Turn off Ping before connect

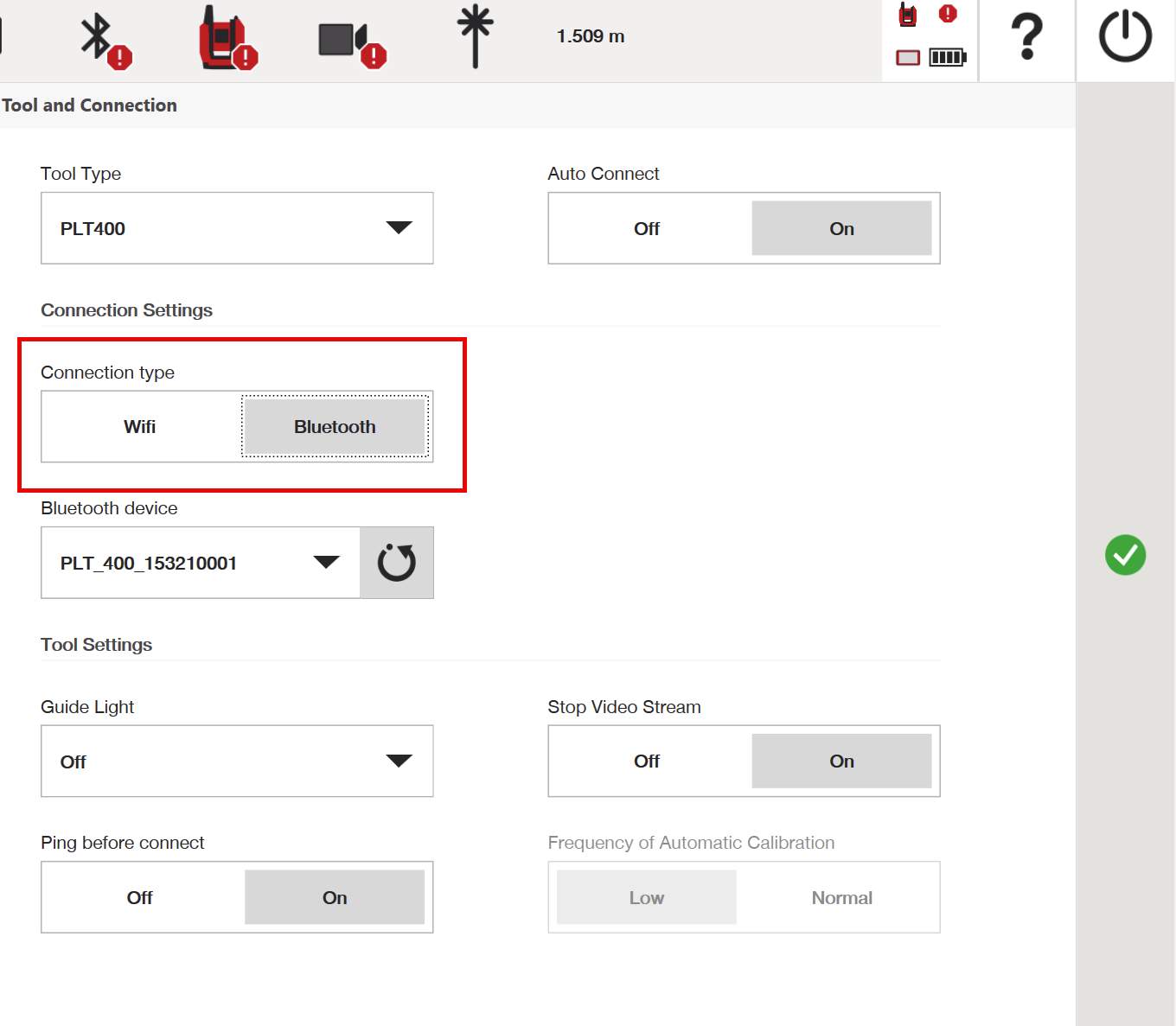[140, 898]
